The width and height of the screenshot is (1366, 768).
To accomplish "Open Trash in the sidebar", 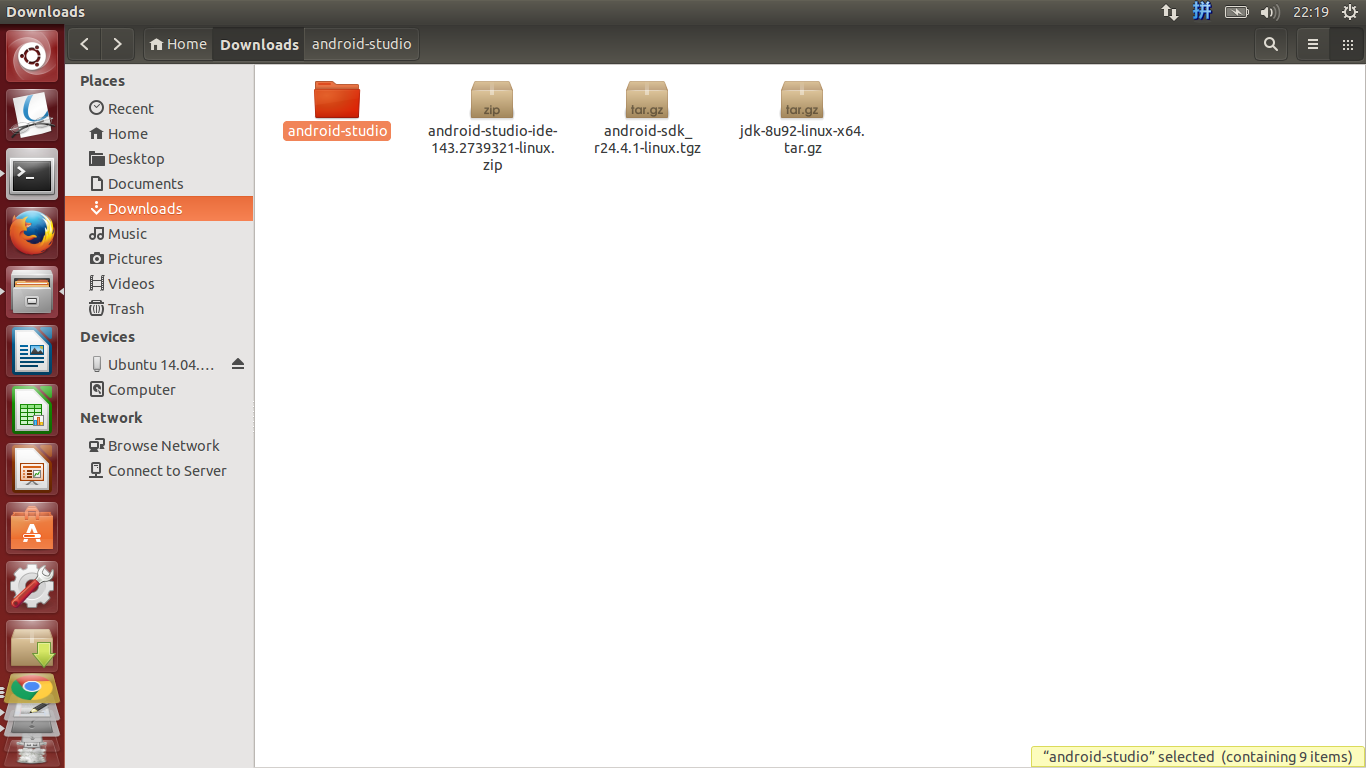I will 159,308.
